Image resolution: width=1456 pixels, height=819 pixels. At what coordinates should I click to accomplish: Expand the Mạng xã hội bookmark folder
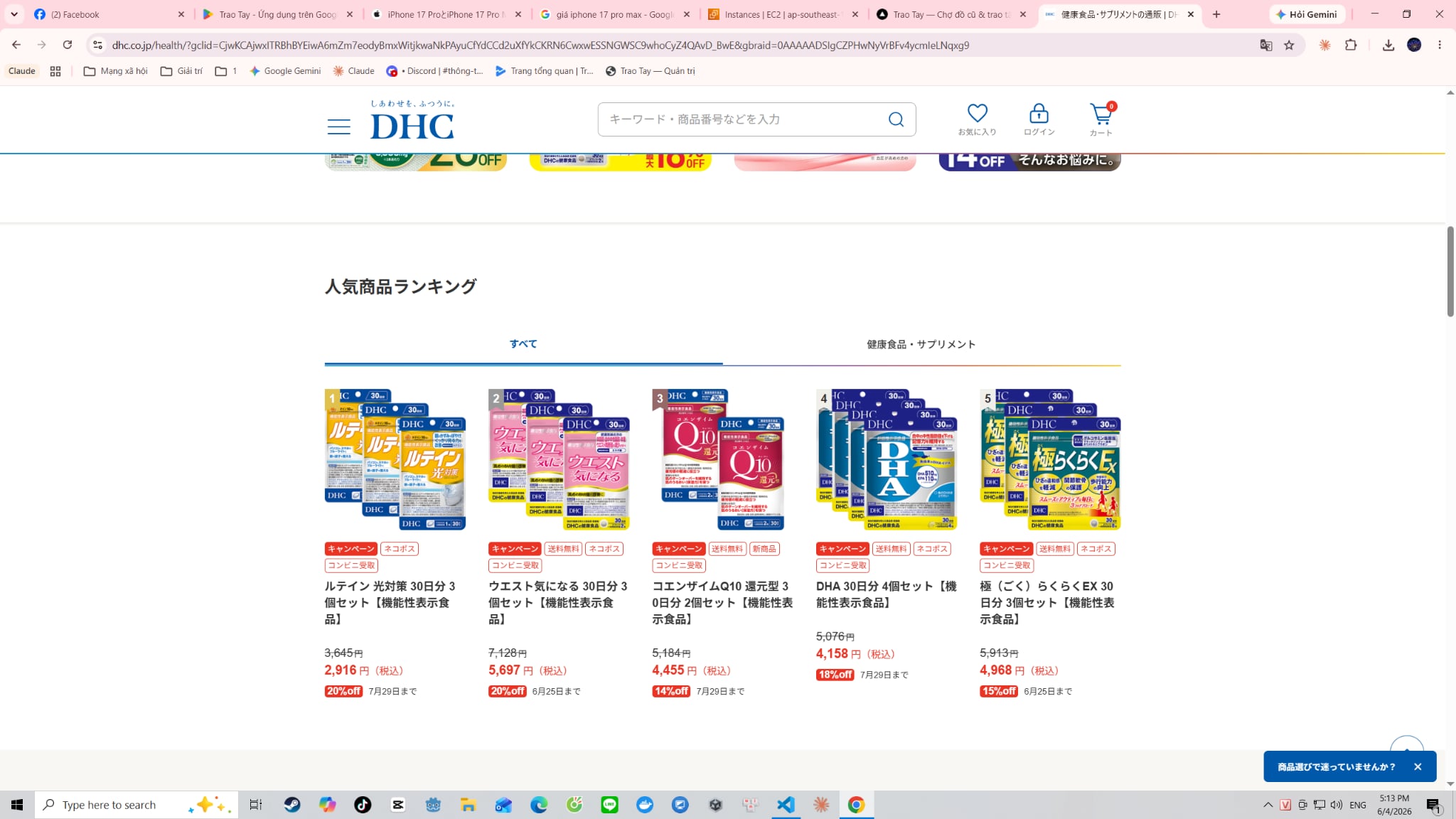[x=116, y=71]
